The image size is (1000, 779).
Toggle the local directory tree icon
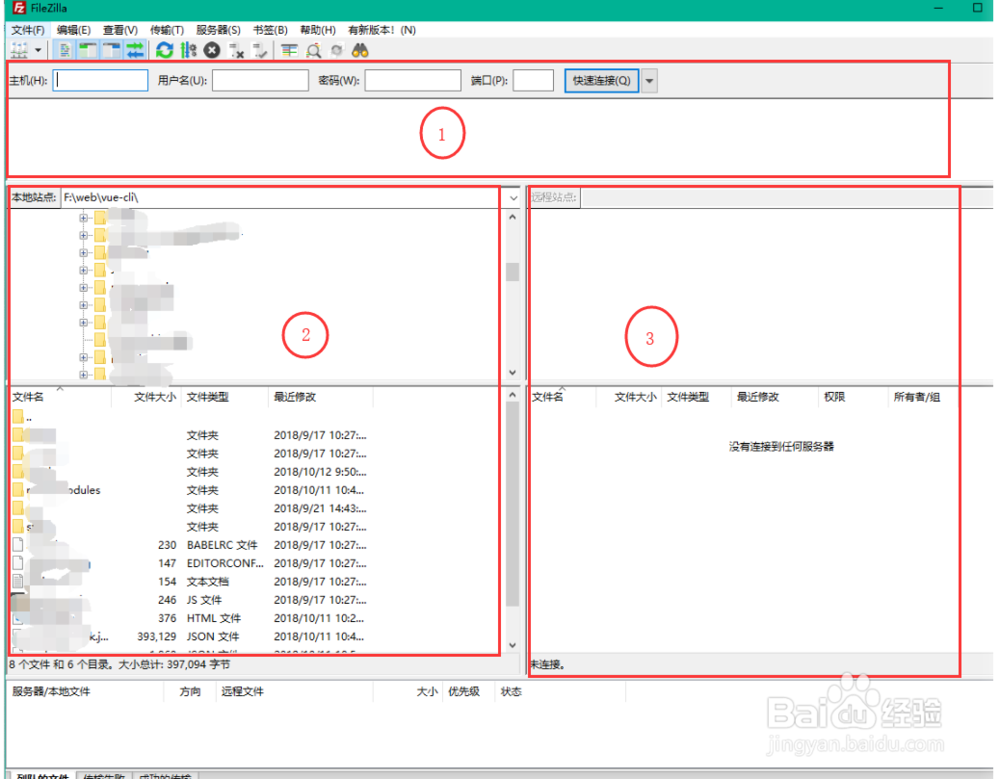click(x=88, y=50)
